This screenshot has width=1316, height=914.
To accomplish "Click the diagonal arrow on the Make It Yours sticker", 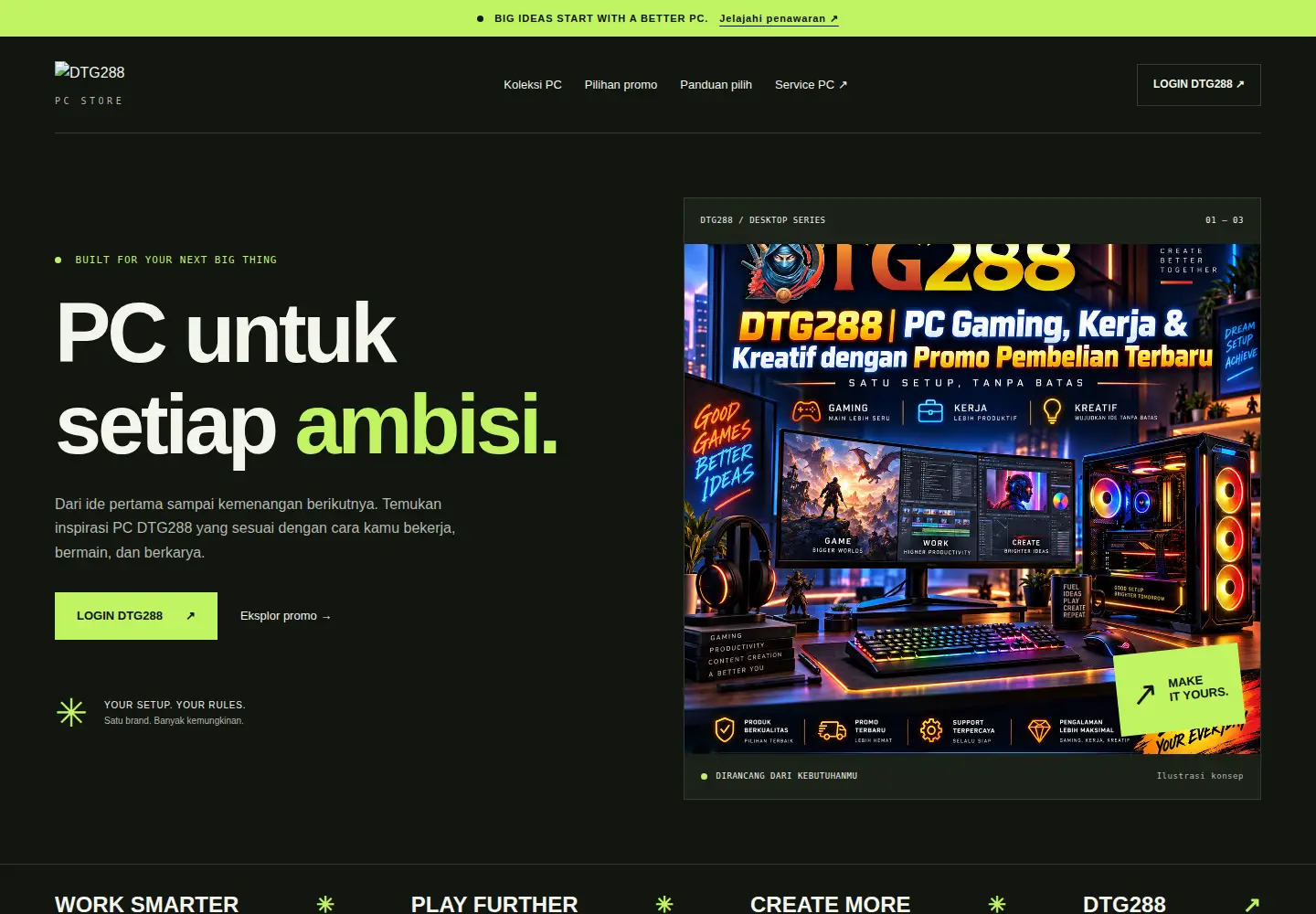I will (1146, 695).
